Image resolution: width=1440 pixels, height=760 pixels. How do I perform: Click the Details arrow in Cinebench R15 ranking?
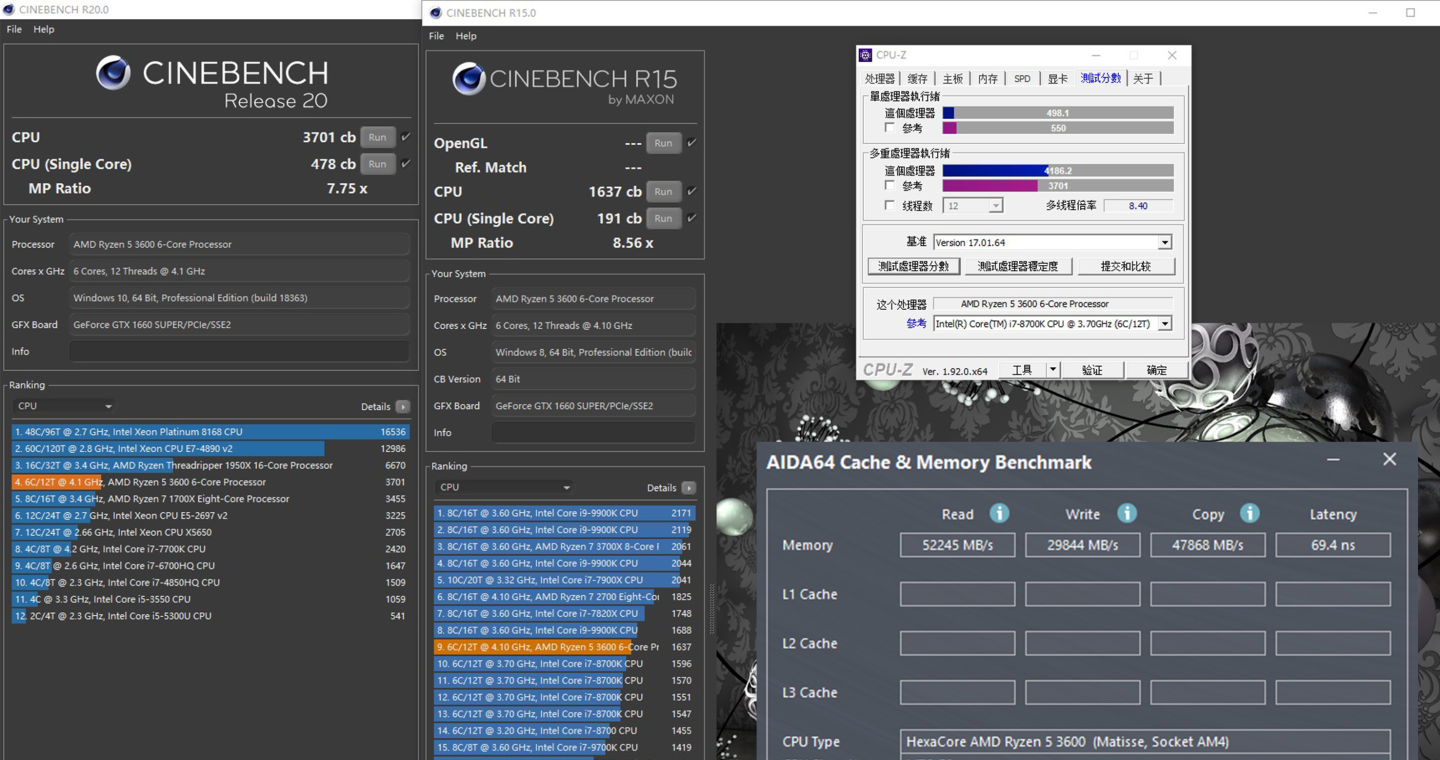688,488
